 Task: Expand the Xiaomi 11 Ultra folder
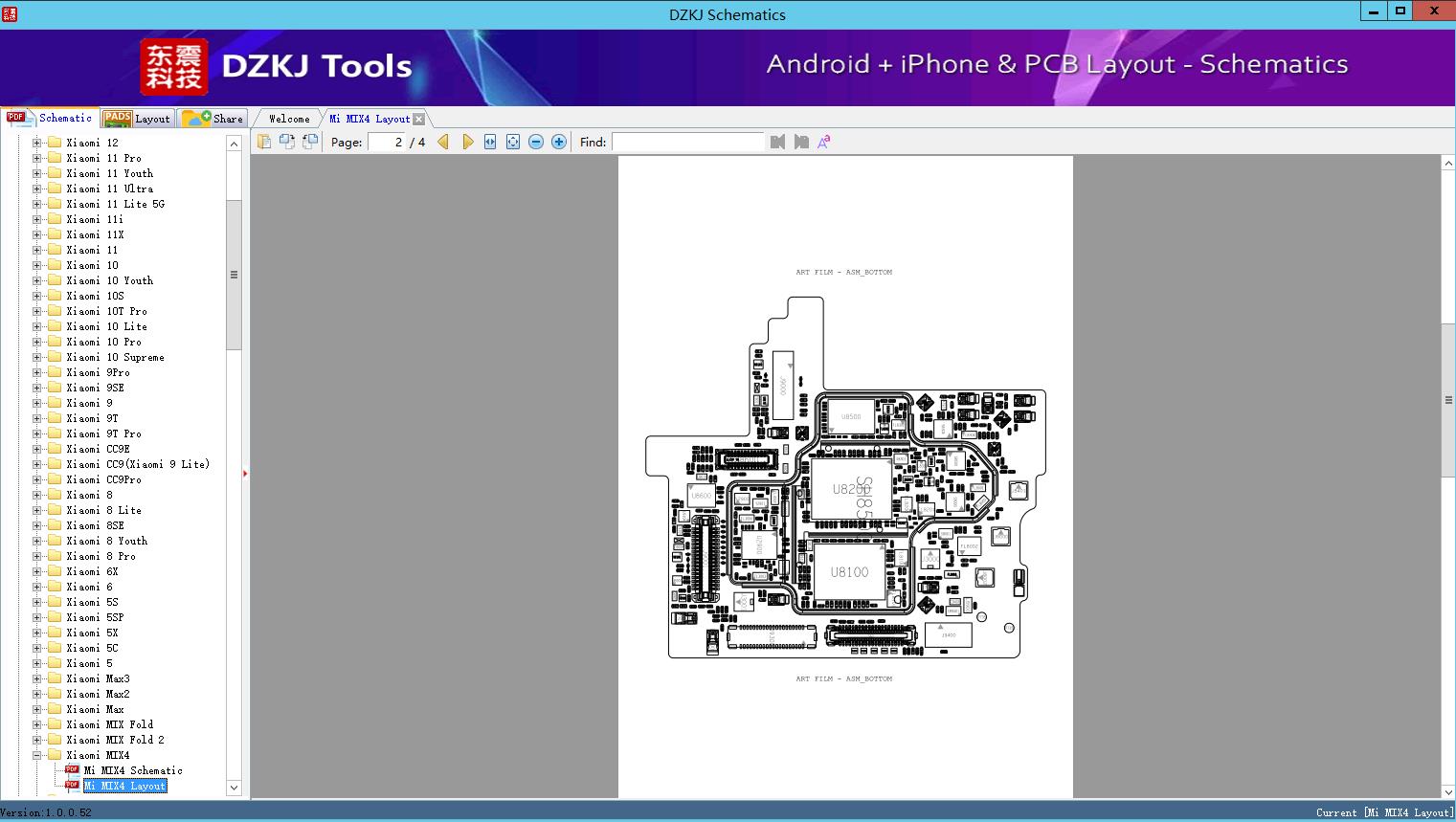pos(37,189)
